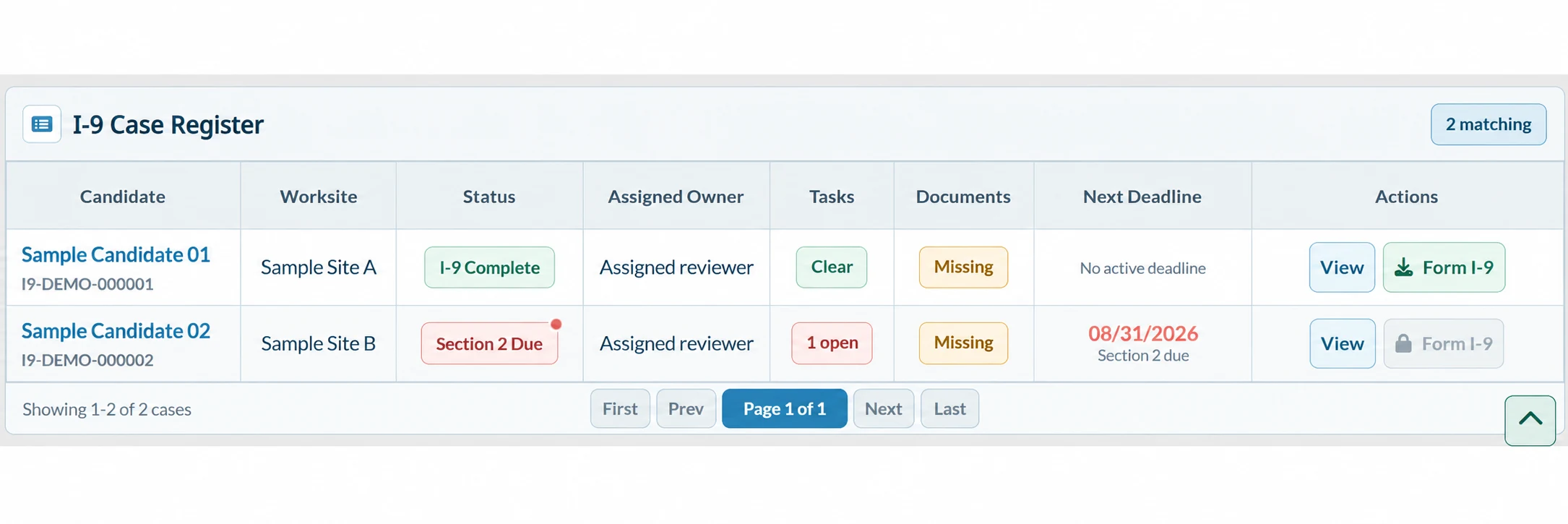Click the case register list icon
This screenshot has width=1568, height=524.
42,124
